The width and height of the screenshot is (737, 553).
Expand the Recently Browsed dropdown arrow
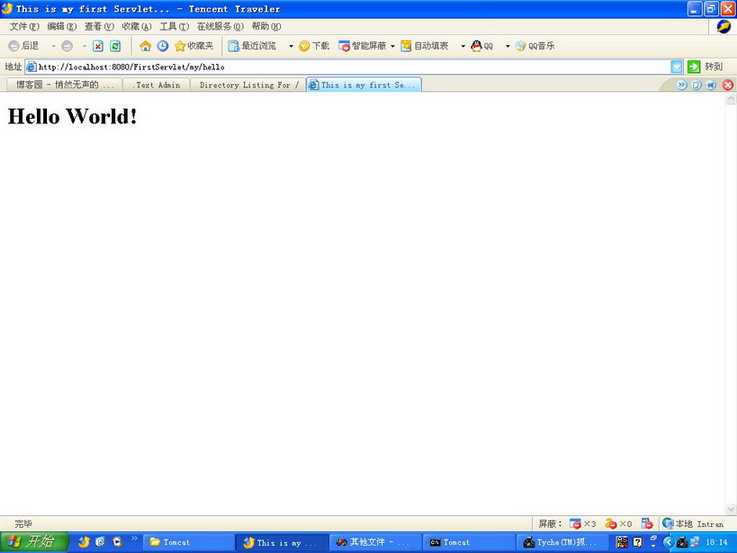[x=291, y=46]
